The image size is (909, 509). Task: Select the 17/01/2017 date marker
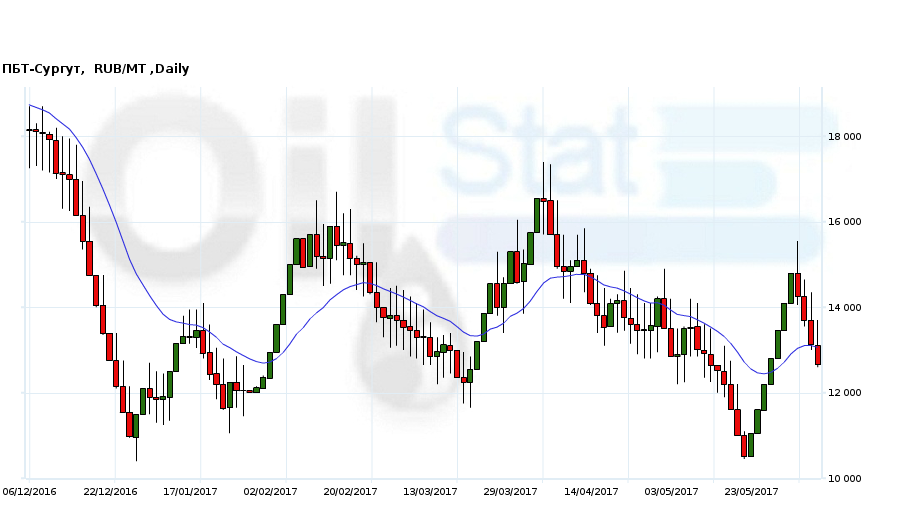(190, 492)
